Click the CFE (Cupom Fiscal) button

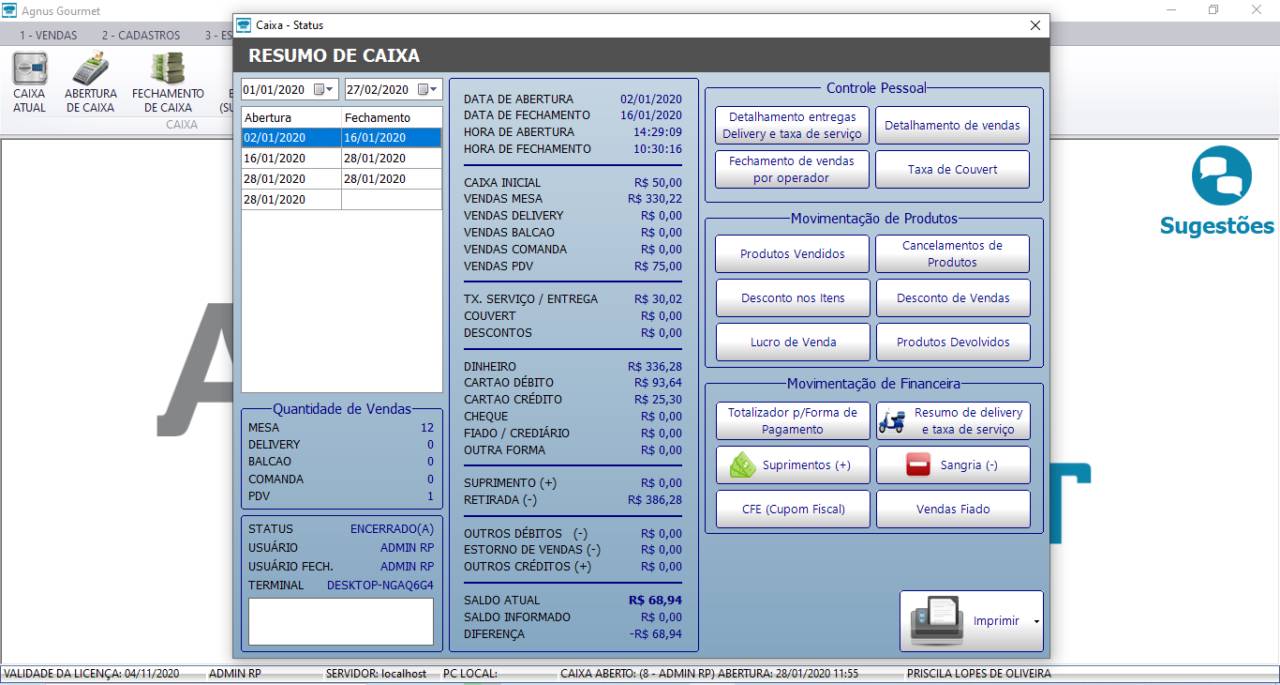792,509
